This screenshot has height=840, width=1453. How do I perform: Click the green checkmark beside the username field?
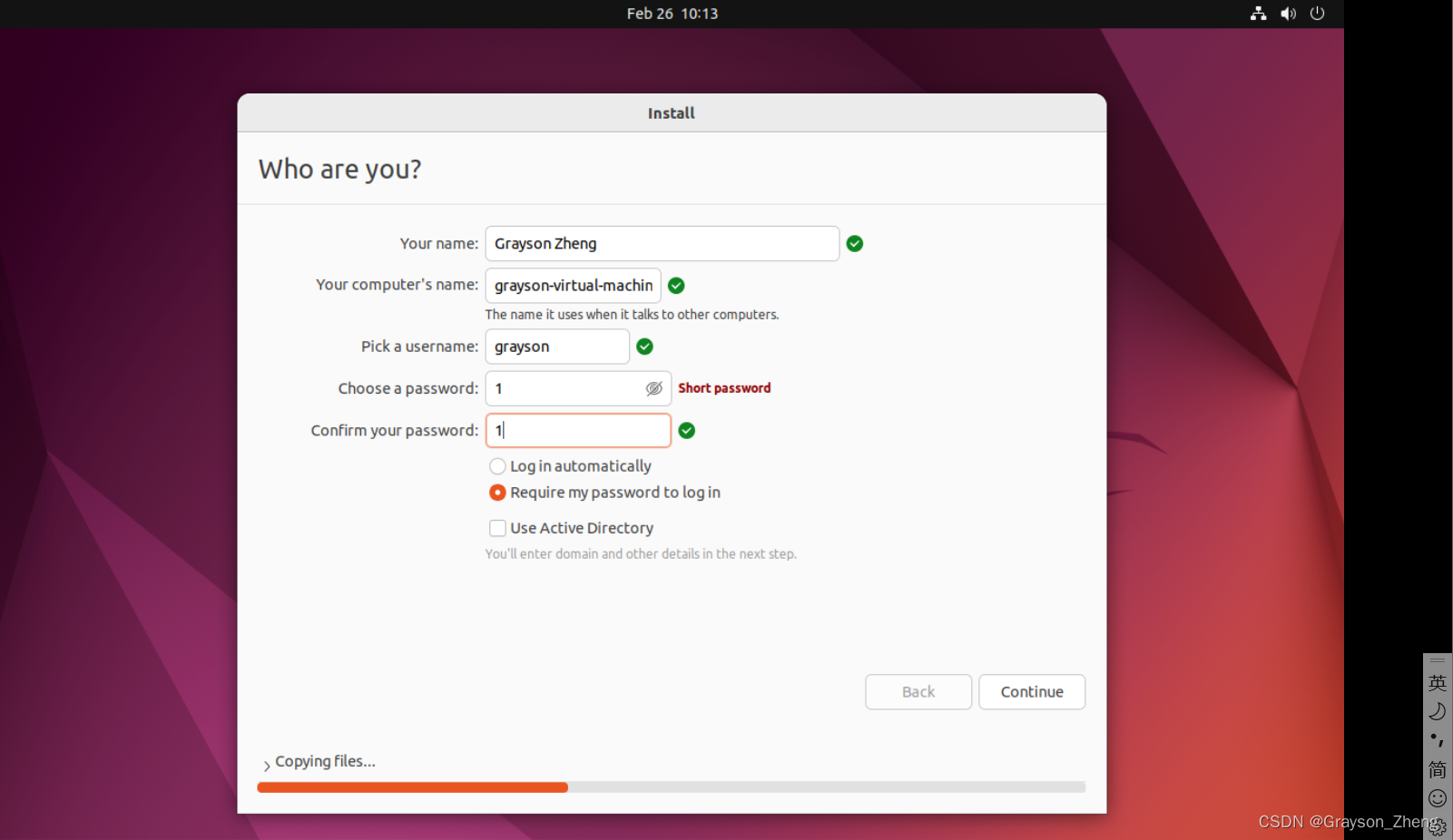pos(644,347)
